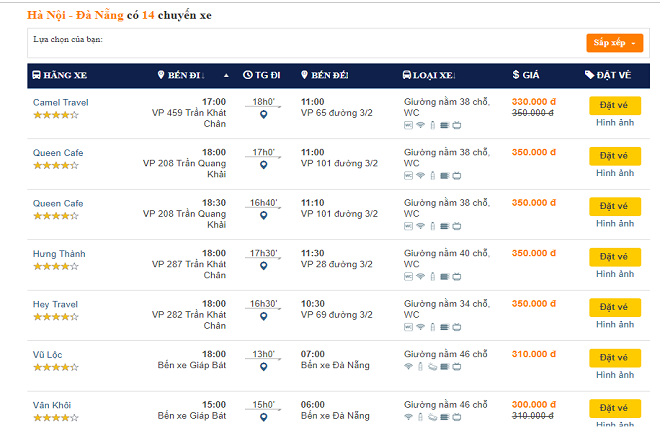
Task: Click the star rating under Vũ Lộc
Action: [55, 368]
